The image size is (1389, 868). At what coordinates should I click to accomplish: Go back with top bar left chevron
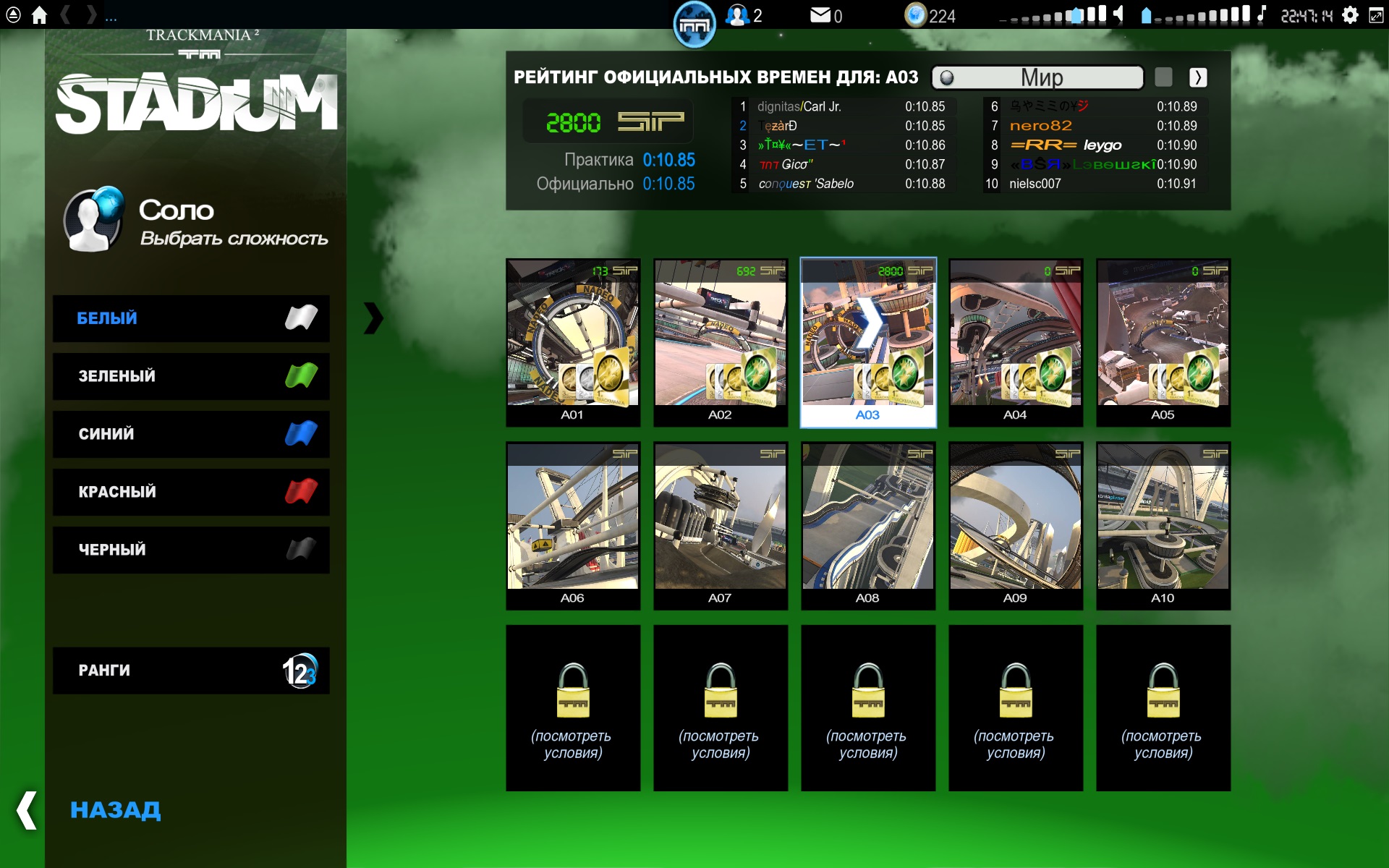point(65,15)
